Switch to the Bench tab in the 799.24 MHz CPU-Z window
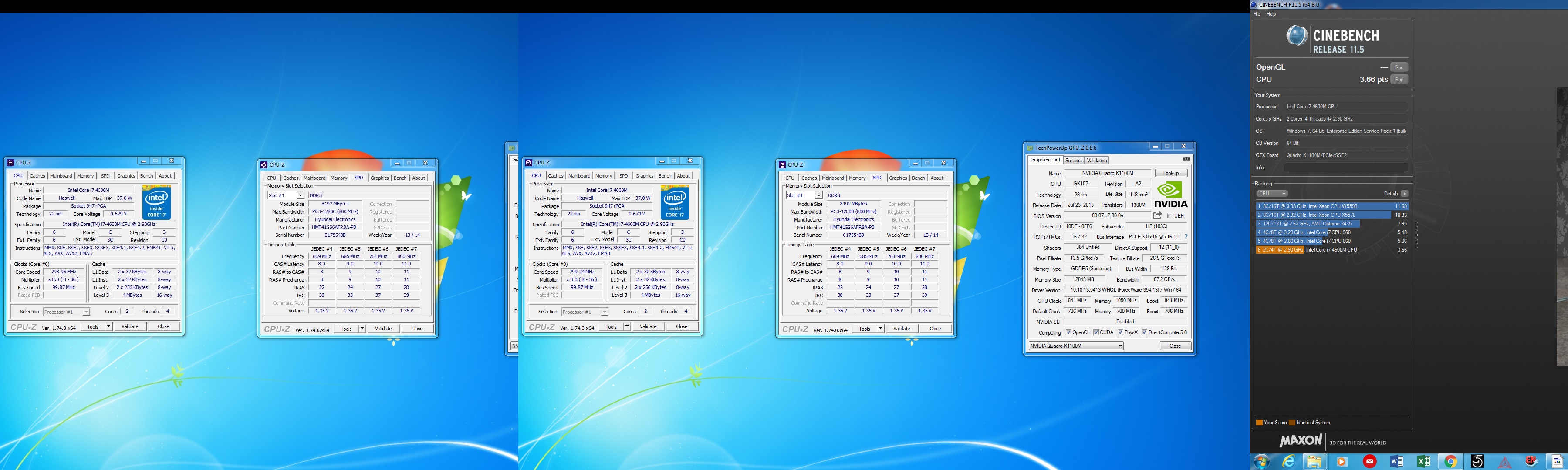The height and width of the screenshot is (470, 1568). (665, 176)
